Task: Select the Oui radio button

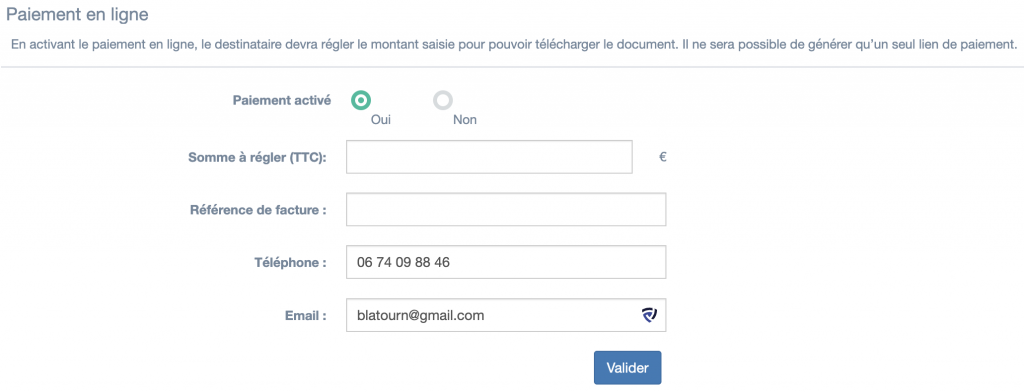Action: [361, 100]
